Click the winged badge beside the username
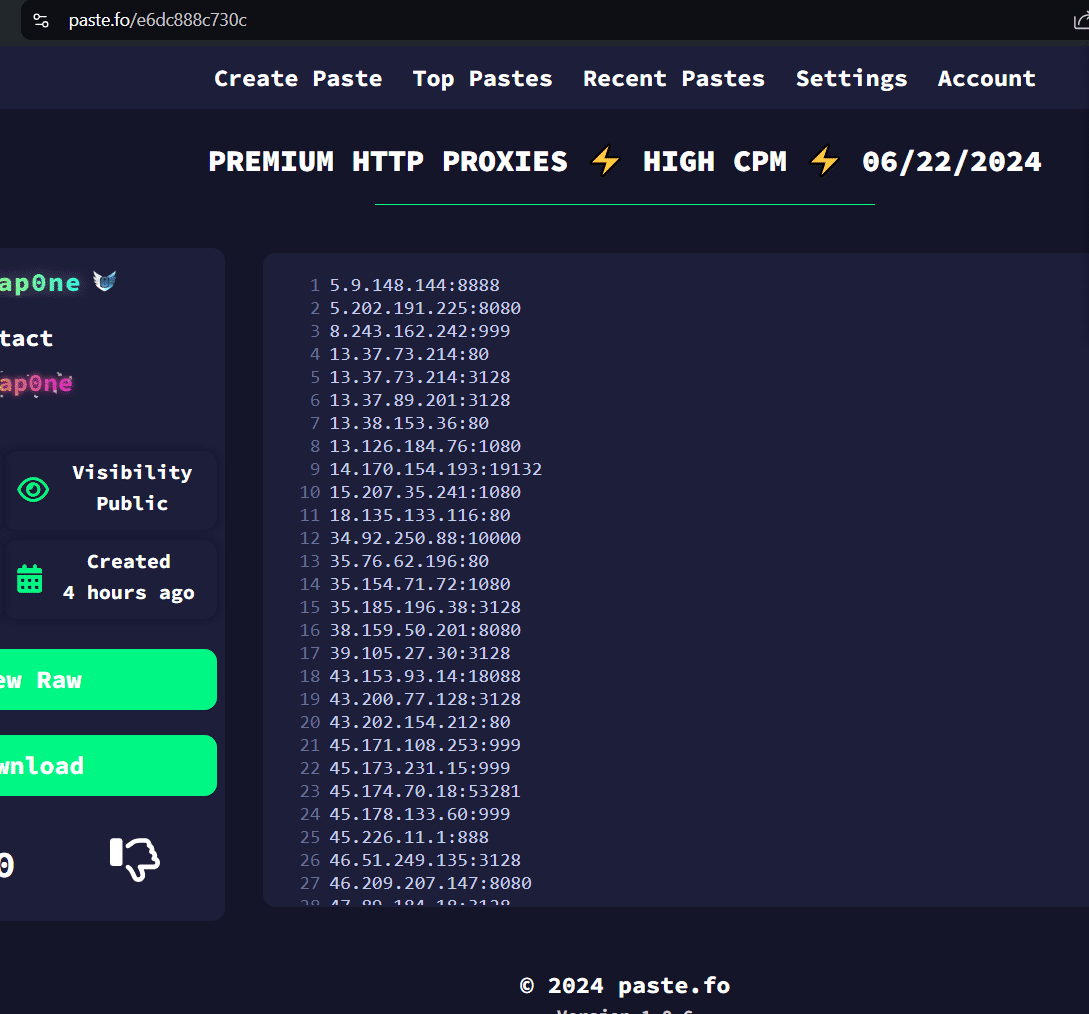1089x1014 pixels. pyautogui.click(x=105, y=281)
